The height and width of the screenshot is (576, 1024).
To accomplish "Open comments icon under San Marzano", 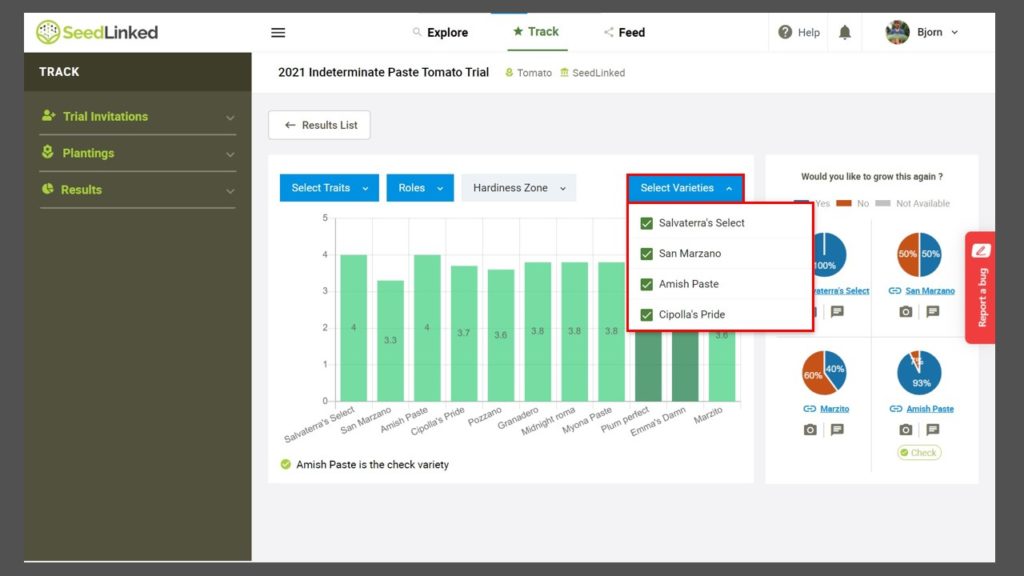I will click(x=933, y=312).
